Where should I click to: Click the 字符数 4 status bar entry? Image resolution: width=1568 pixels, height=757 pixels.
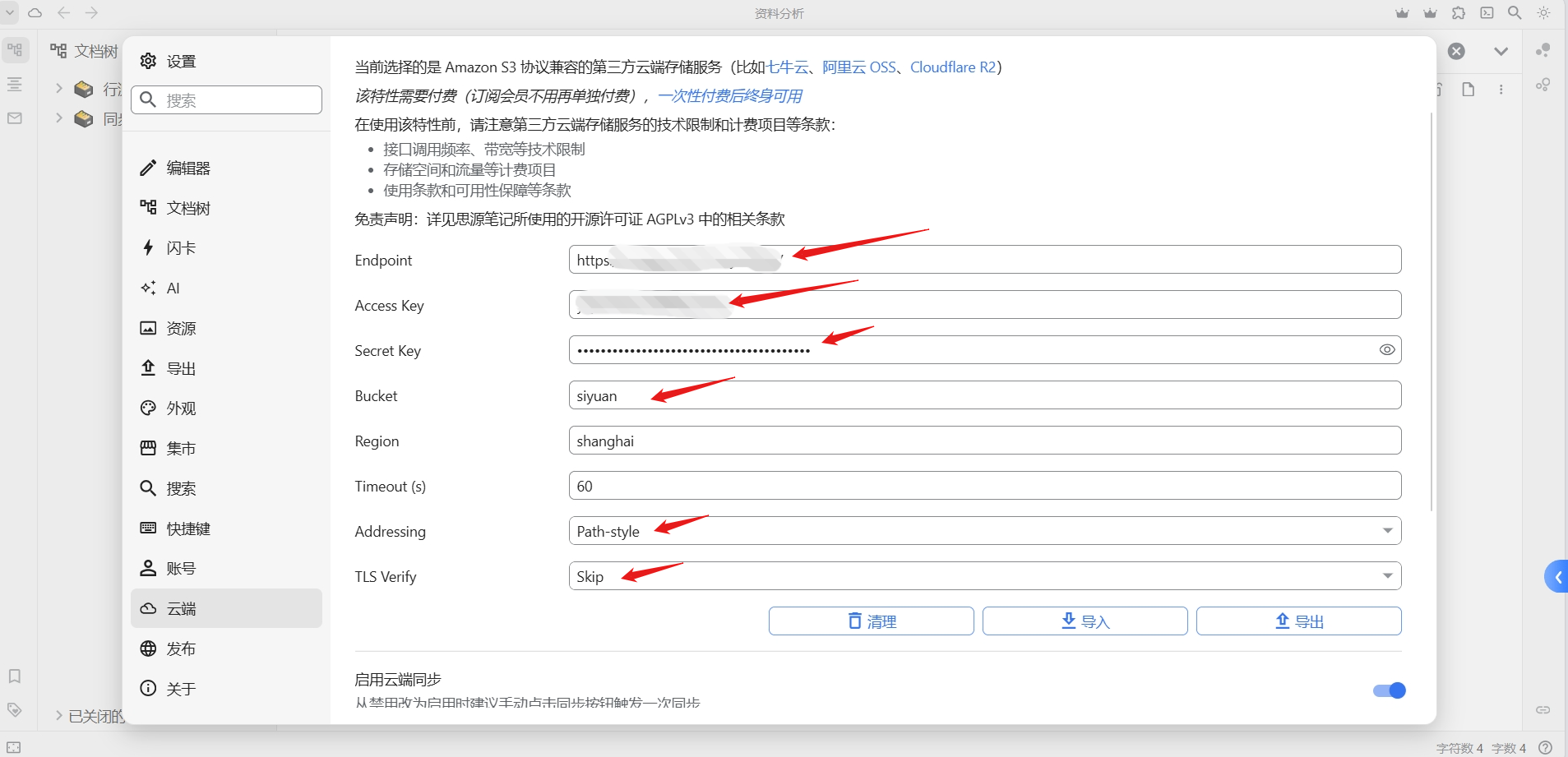(1459, 748)
